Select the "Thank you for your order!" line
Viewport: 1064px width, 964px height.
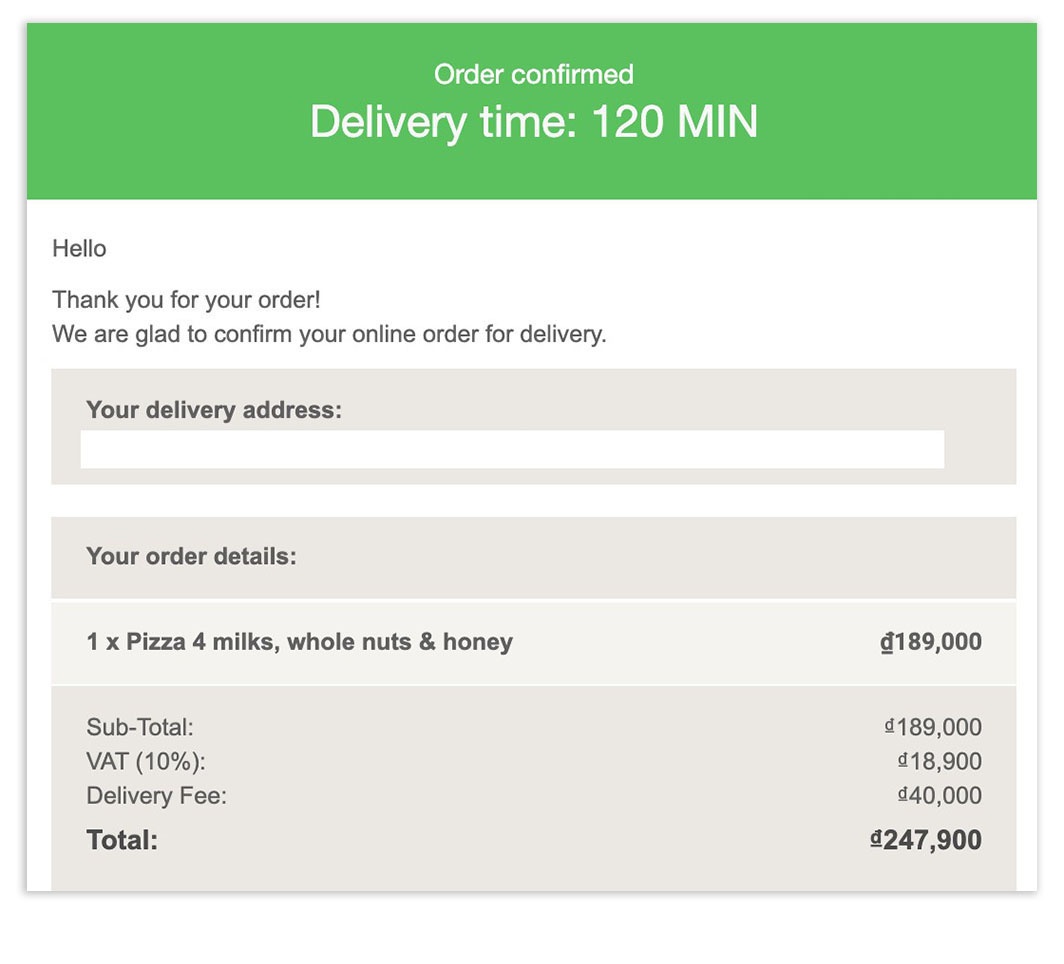(186, 300)
